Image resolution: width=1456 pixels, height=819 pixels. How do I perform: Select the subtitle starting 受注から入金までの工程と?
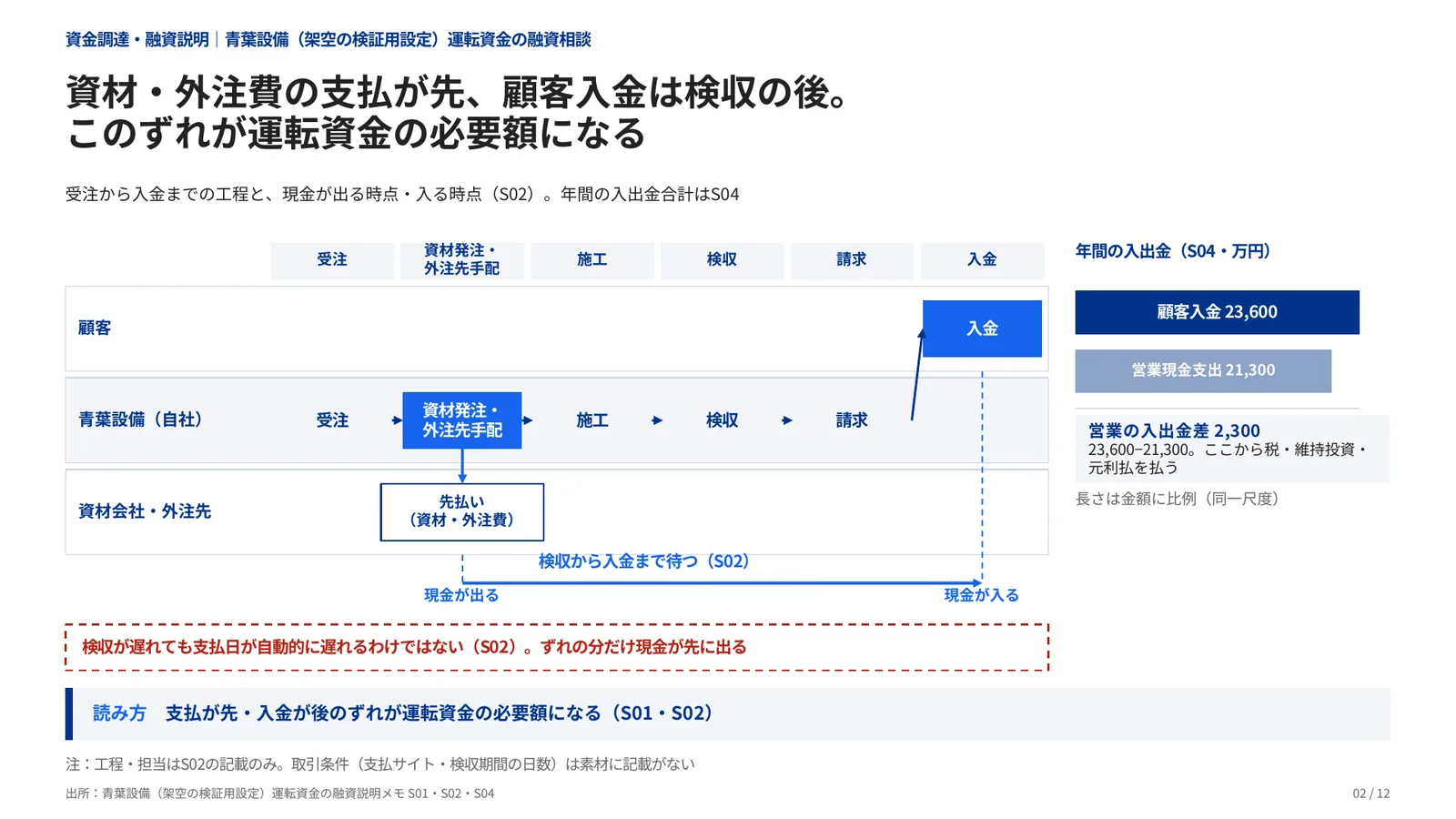[x=402, y=194]
